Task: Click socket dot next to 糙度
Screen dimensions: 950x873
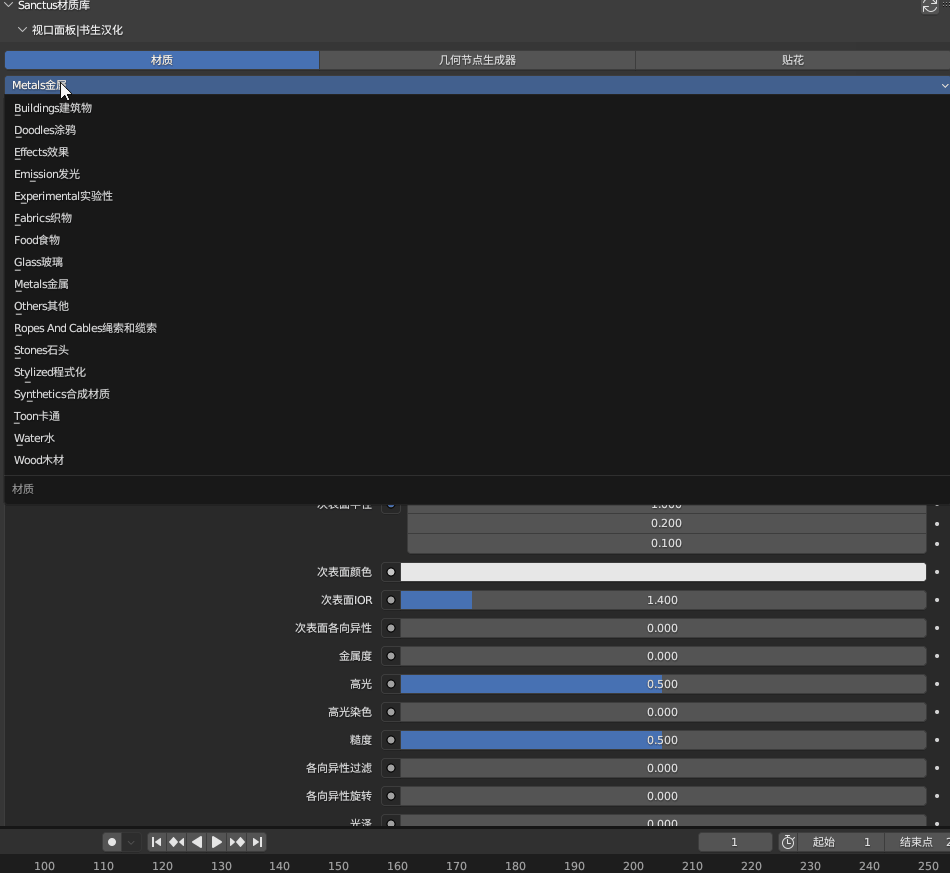Action: point(391,740)
